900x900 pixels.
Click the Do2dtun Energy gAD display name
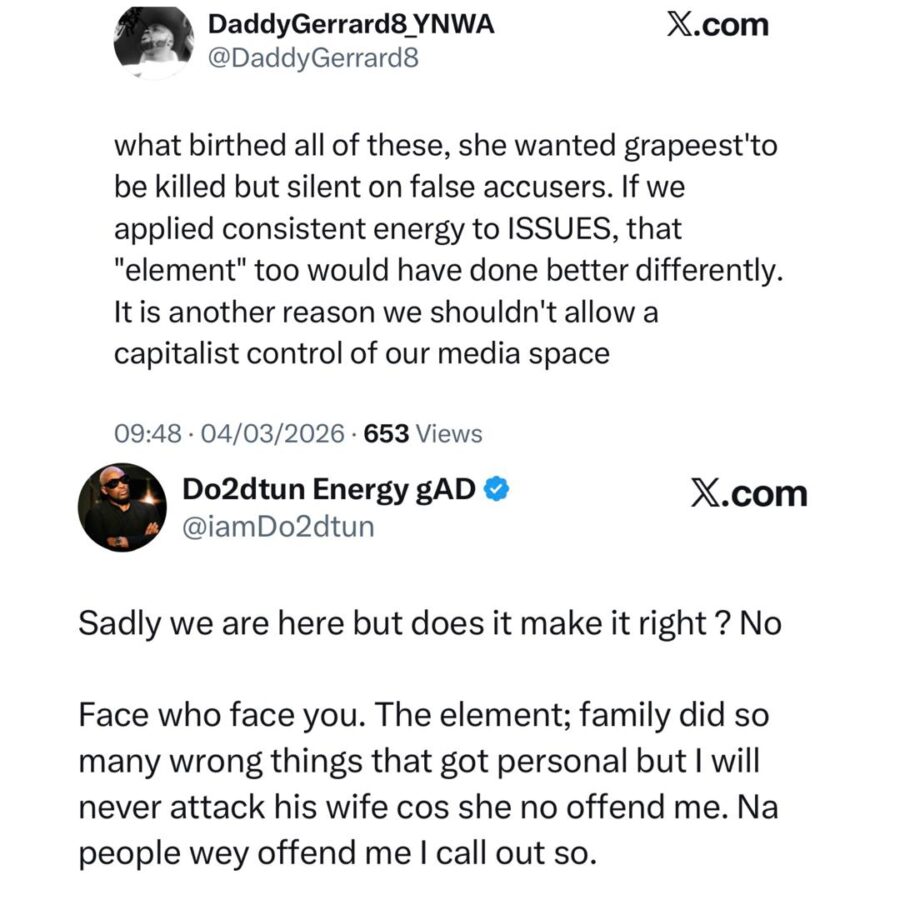coord(330,490)
